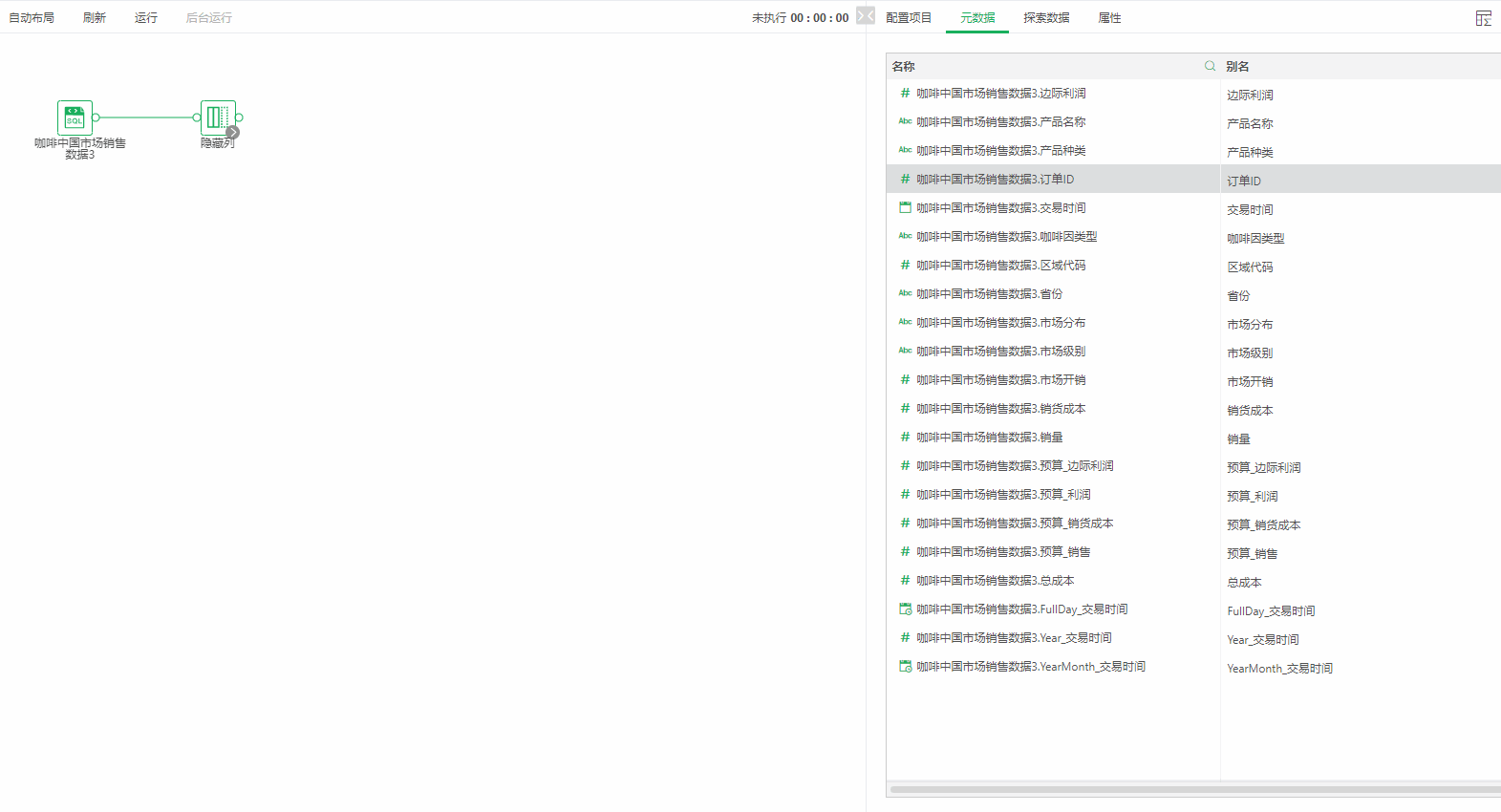Image resolution: width=1501 pixels, height=812 pixels.
Task: Switch to the 属性 tab
Action: coord(1109,18)
